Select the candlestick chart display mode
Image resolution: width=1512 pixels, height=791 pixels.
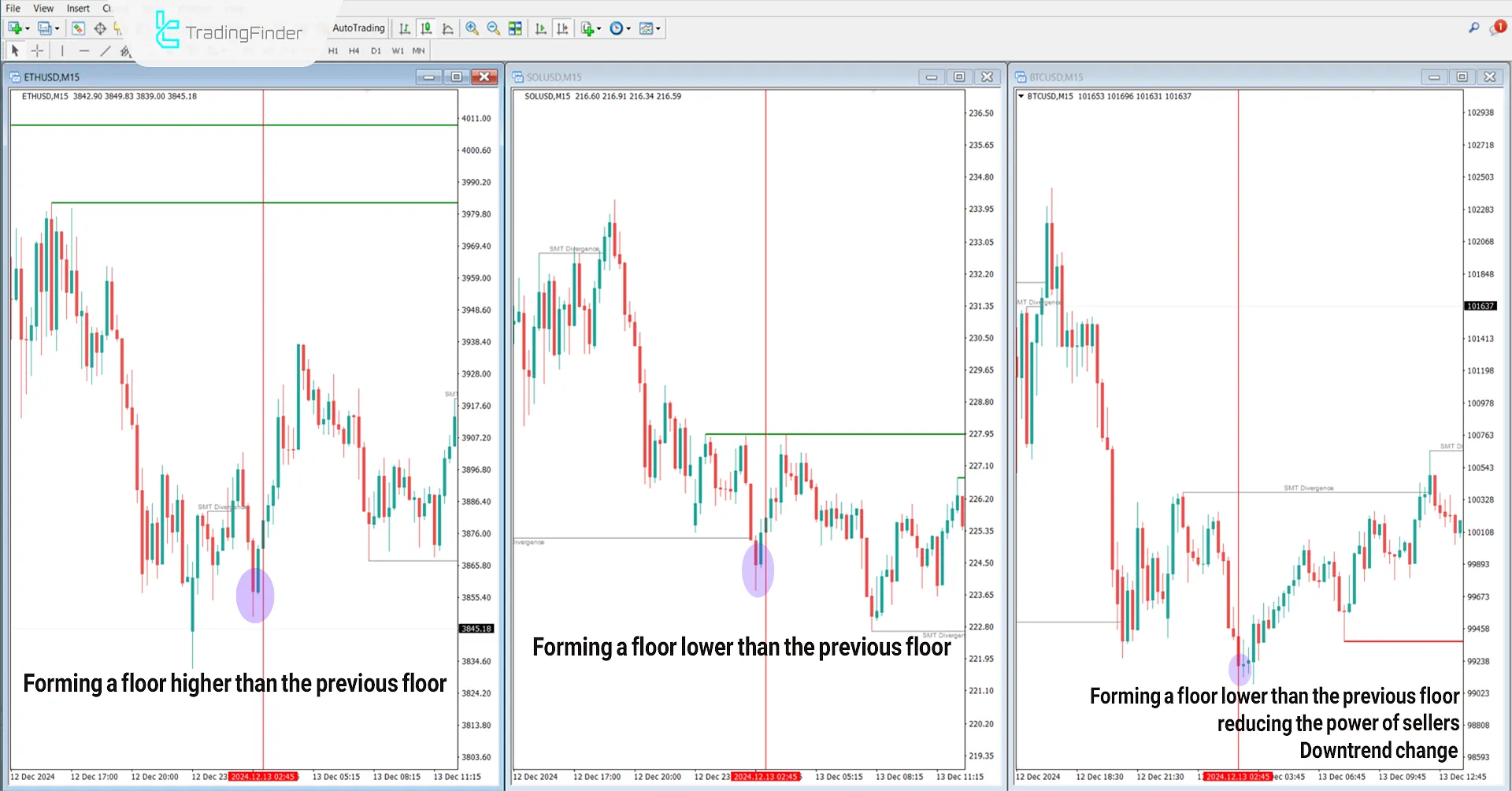pos(426,28)
